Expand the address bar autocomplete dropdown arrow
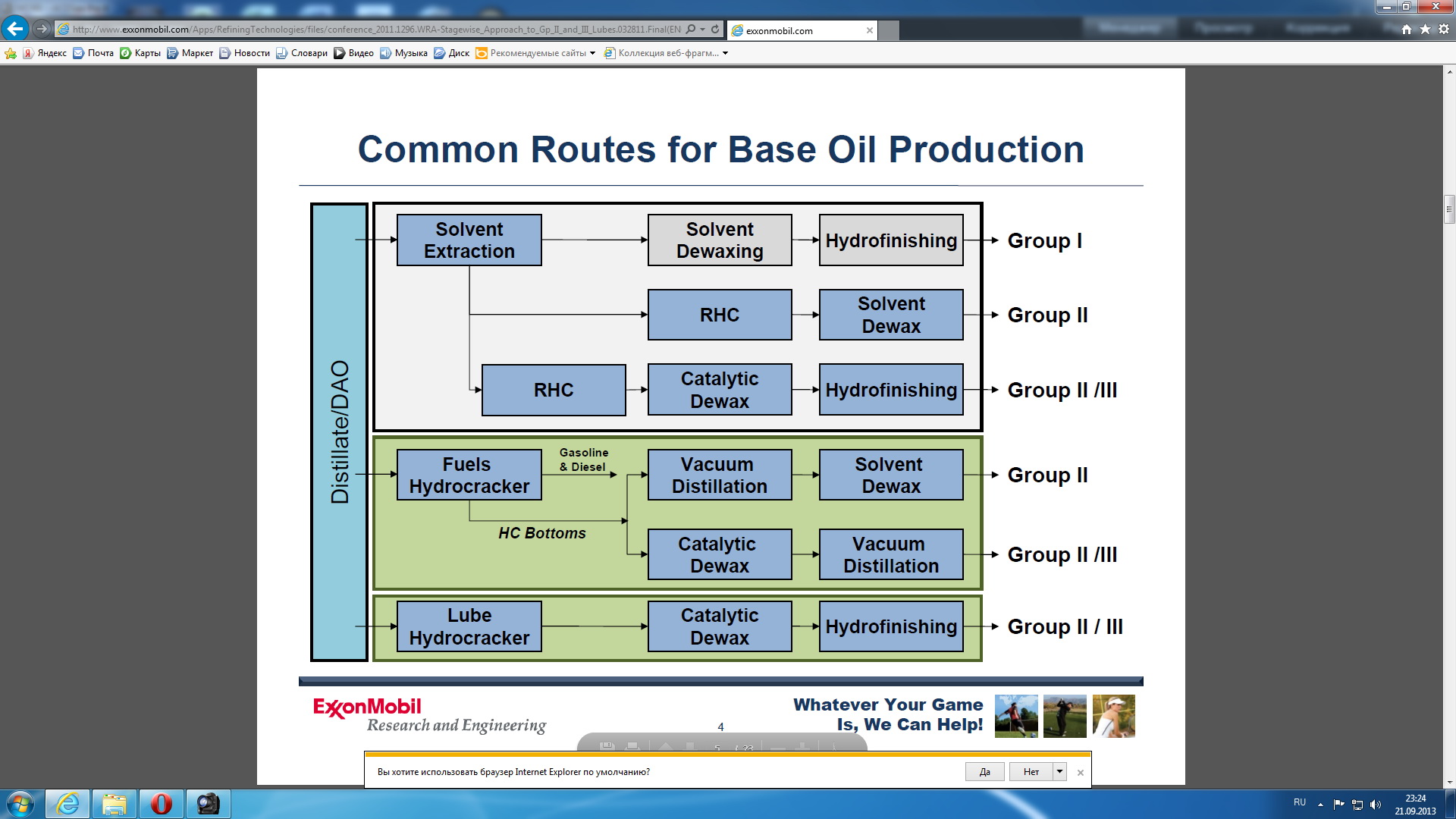 tap(703, 30)
